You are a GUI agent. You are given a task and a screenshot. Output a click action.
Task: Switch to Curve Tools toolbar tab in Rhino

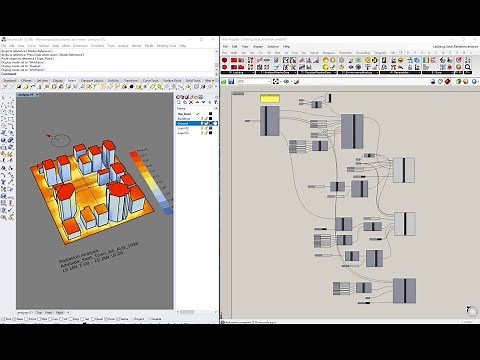151,80
